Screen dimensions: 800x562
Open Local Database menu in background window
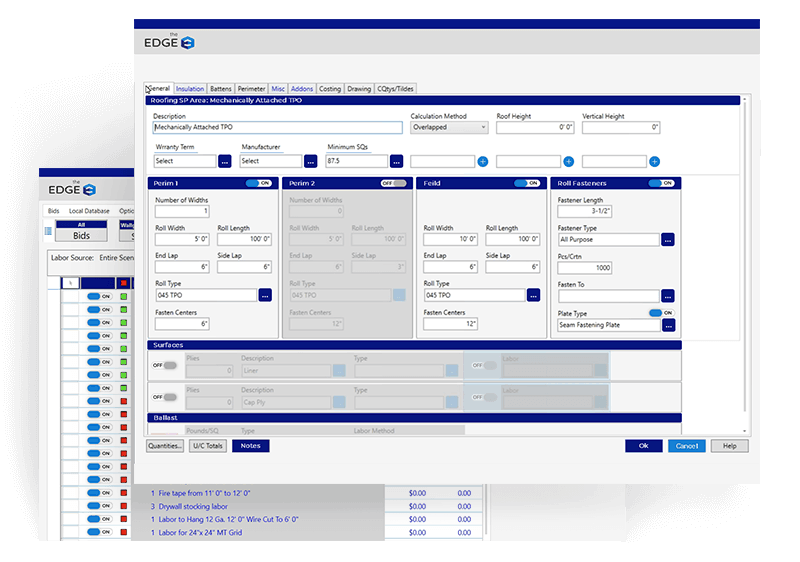[x=89, y=211]
